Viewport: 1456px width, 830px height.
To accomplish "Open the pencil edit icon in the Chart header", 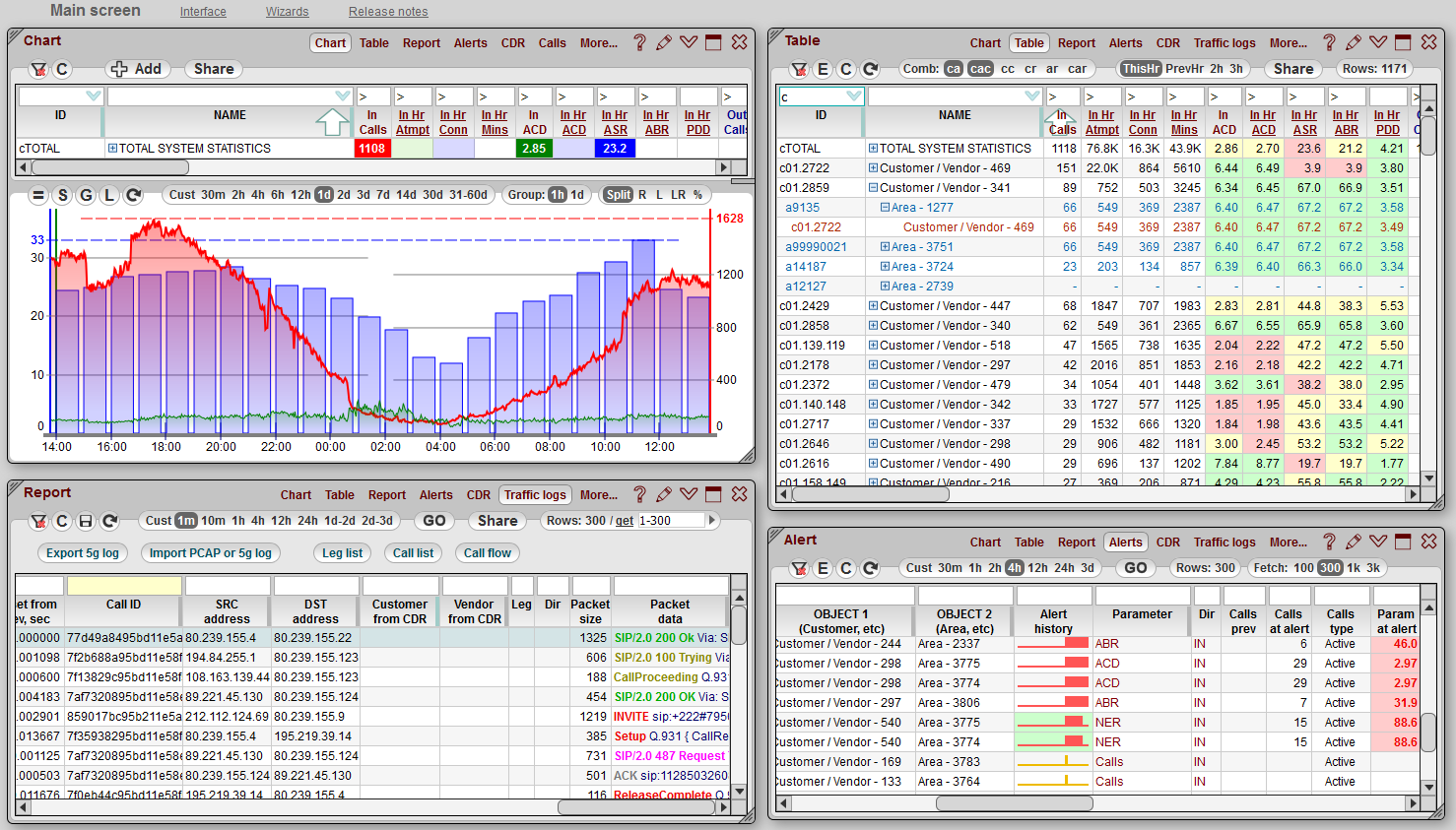I will (x=664, y=42).
